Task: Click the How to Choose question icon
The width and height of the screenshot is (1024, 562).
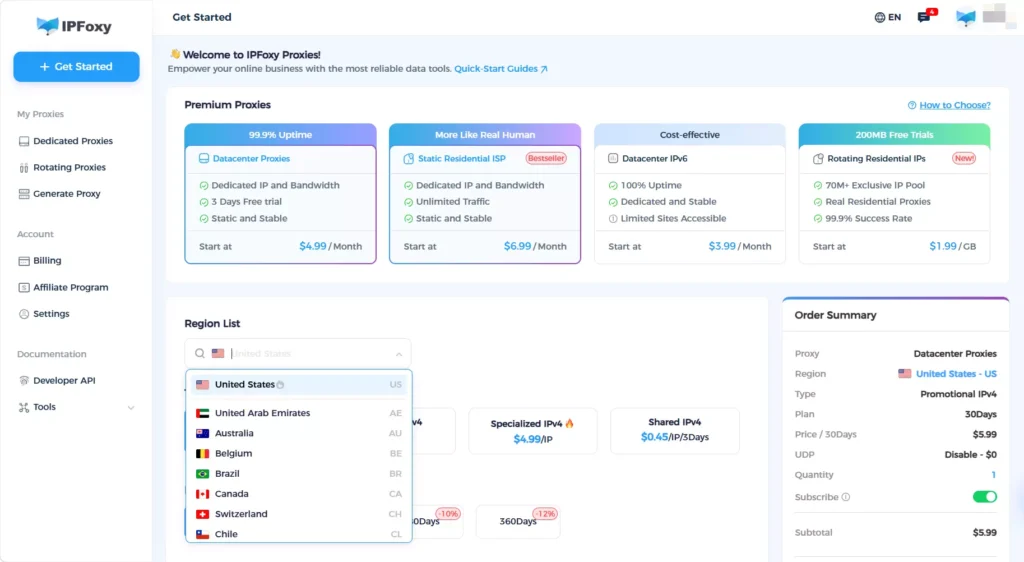Action: (912, 105)
